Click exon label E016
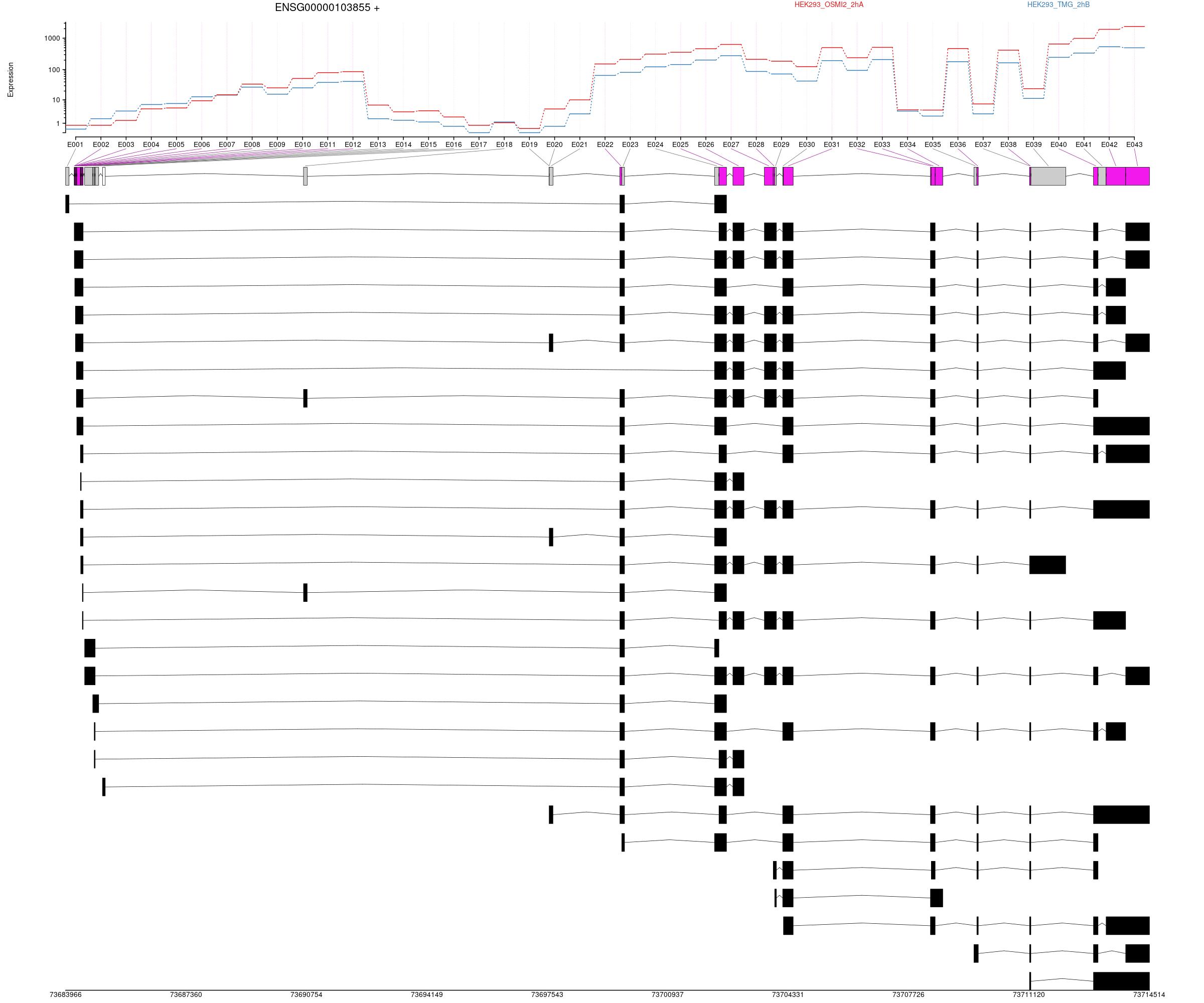 pos(454,145)
